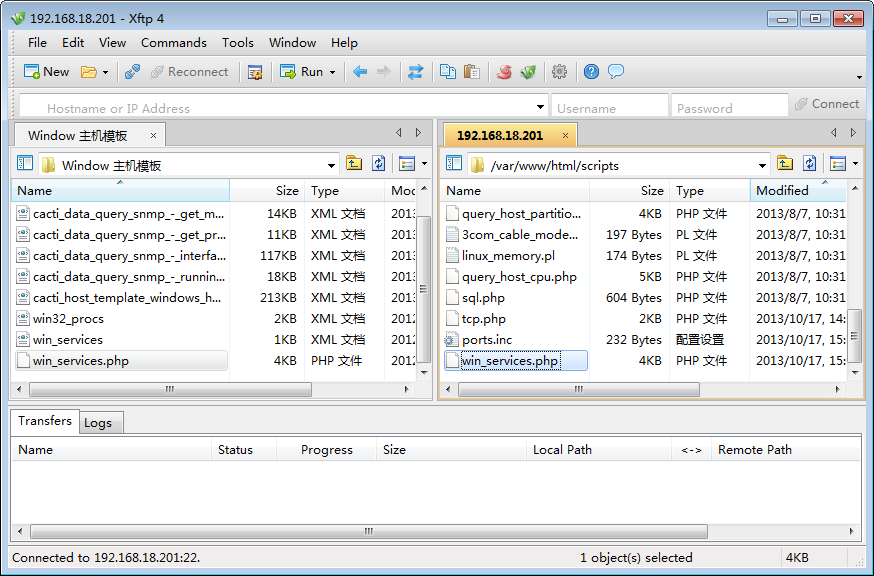Open the Help menu
The height and width of the screenshot is (576, 874).
344,43
